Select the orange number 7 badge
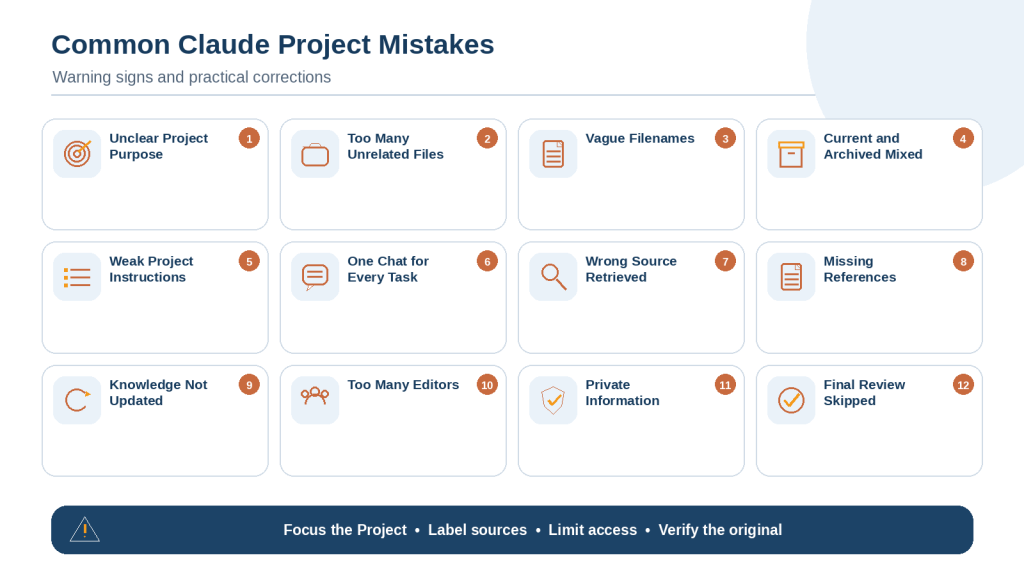 pyautogui.click(x=725, y=261)
